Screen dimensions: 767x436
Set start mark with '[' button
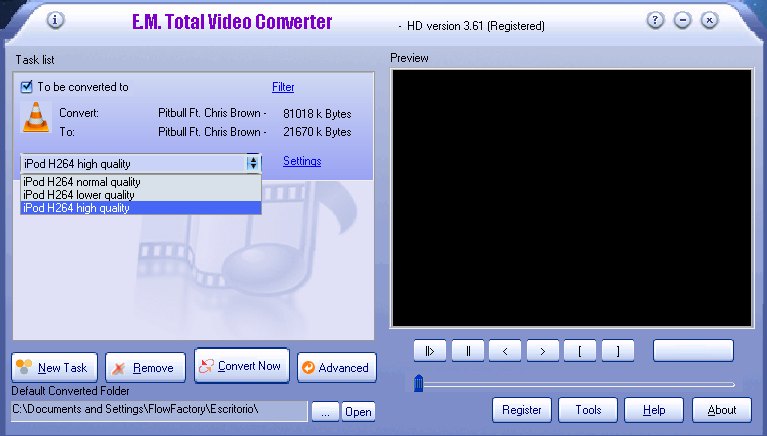coord(580,351)
